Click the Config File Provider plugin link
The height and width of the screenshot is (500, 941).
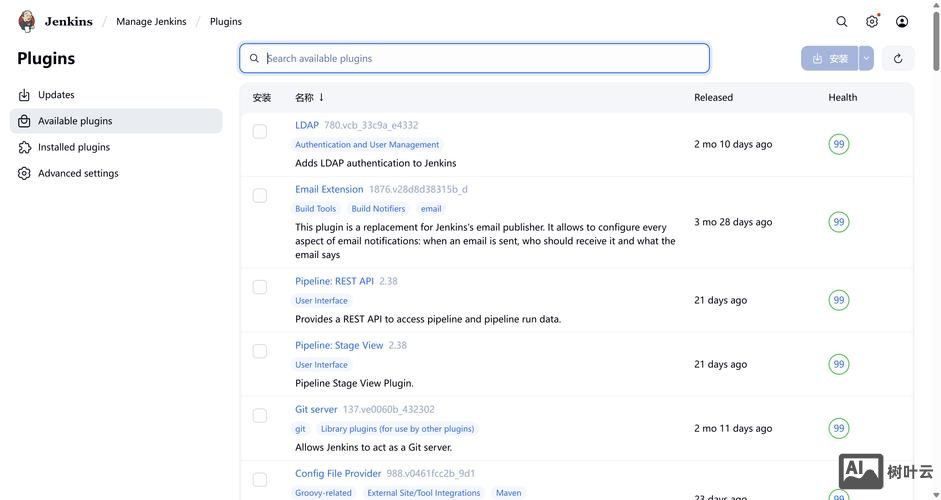tap(338, 473)
